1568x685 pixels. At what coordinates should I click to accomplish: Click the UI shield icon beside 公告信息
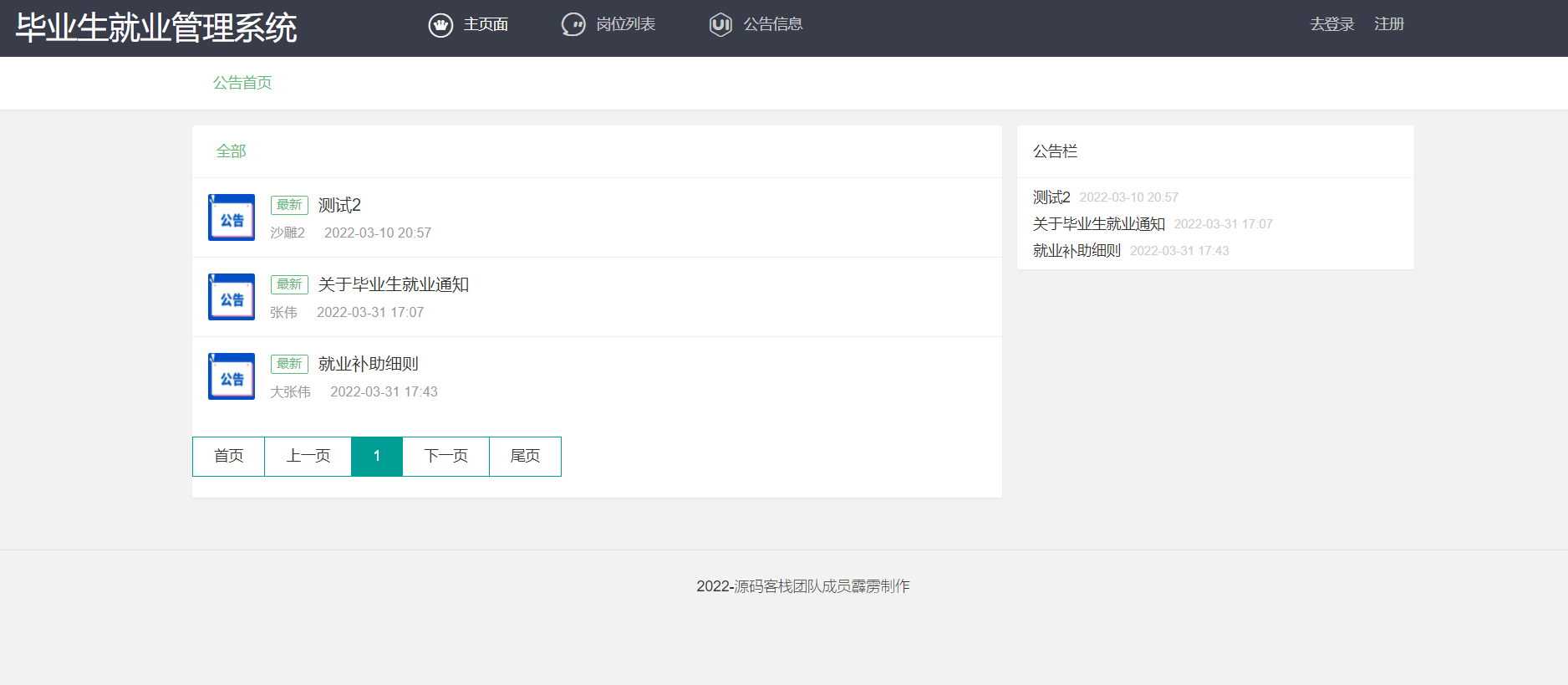pyautogui.click(x=720, y=25)
